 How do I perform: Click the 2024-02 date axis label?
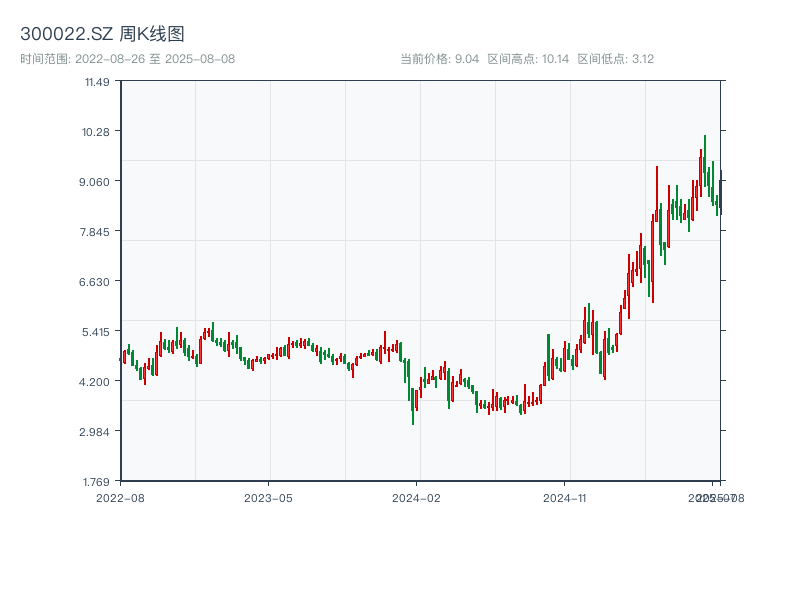[417, 497]
